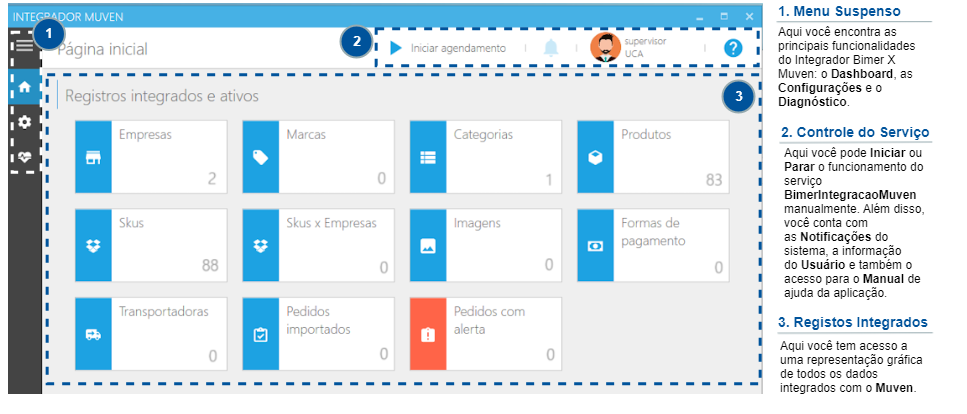This screenshot has width=967, height=414.
Task: Open the Skus x Empresas tile
Action: [319, 244]
